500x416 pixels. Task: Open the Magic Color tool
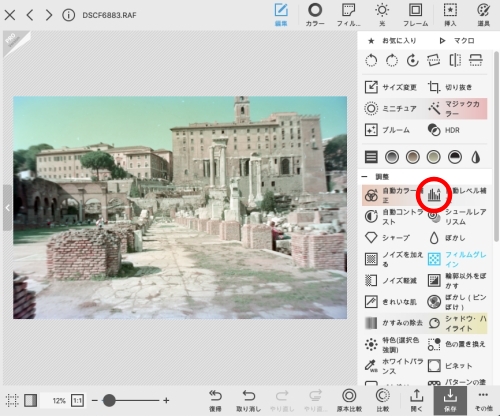click(x=457, y=109)
